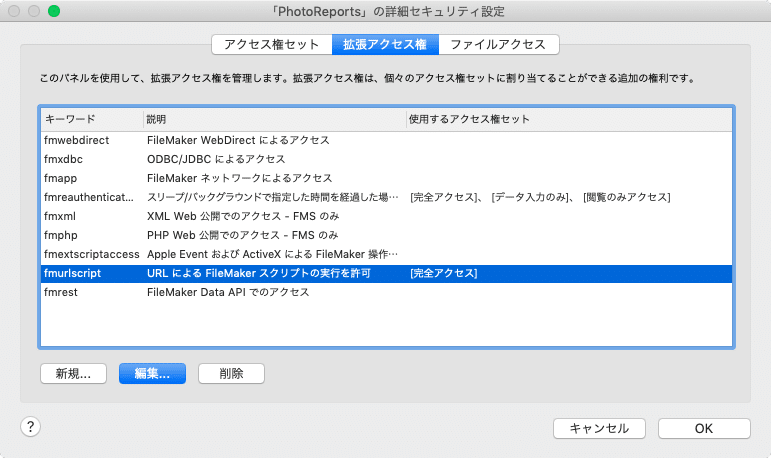Click the 新規... button
Image resolution: width=771 pixels, height=458 pixels.
pyautogui.click(x=73, y=373)
